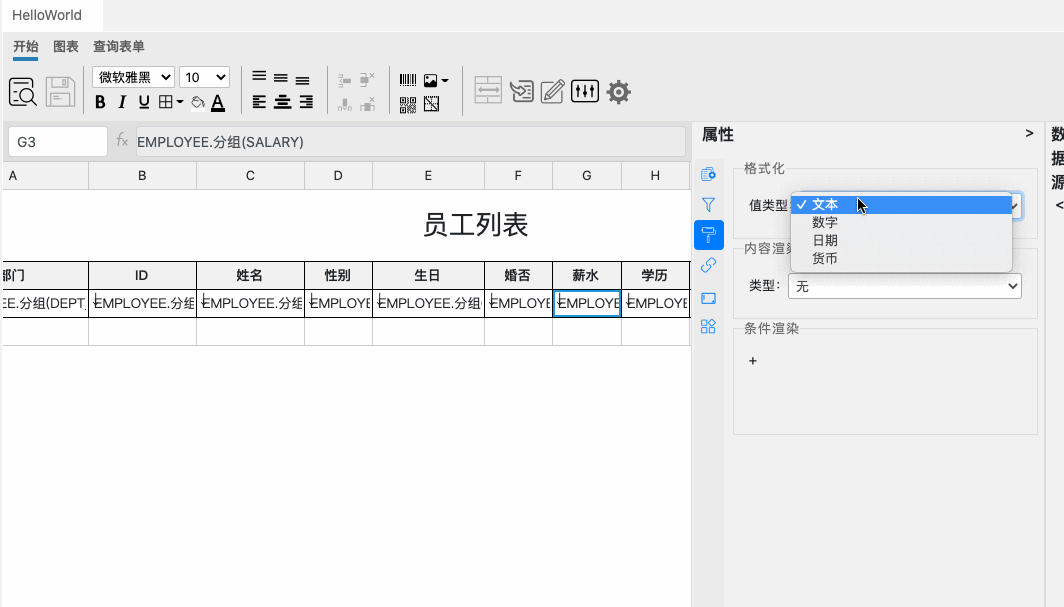Collapse the 属性 panel with > arrow
Viewport: 1064px width, 607px height.
[x=1029, y=134]
